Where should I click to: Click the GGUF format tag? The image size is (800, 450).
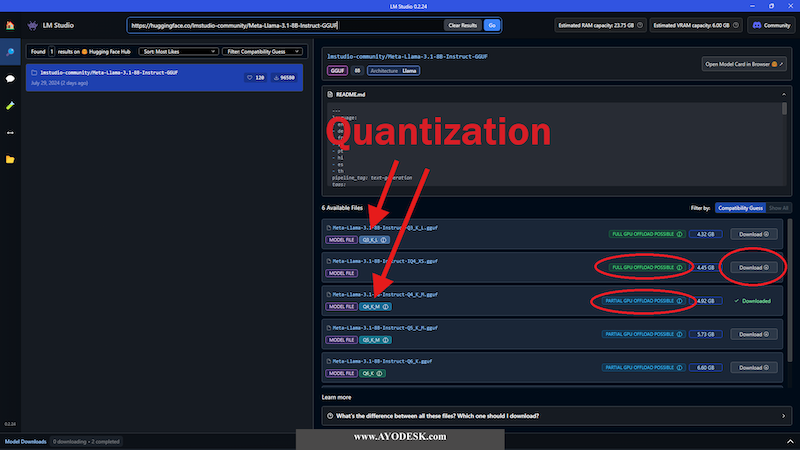(337, 71)
